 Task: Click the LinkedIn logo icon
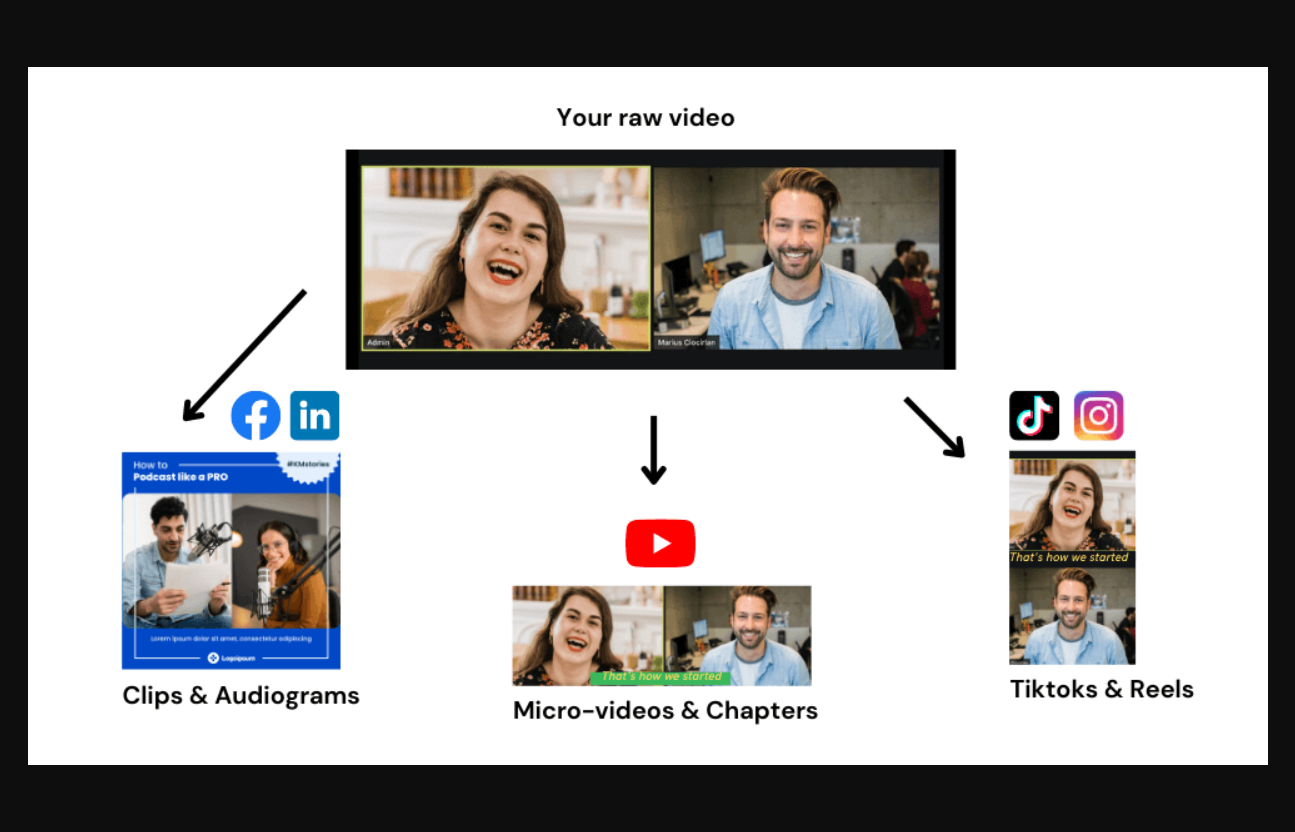tap(315, 416)
